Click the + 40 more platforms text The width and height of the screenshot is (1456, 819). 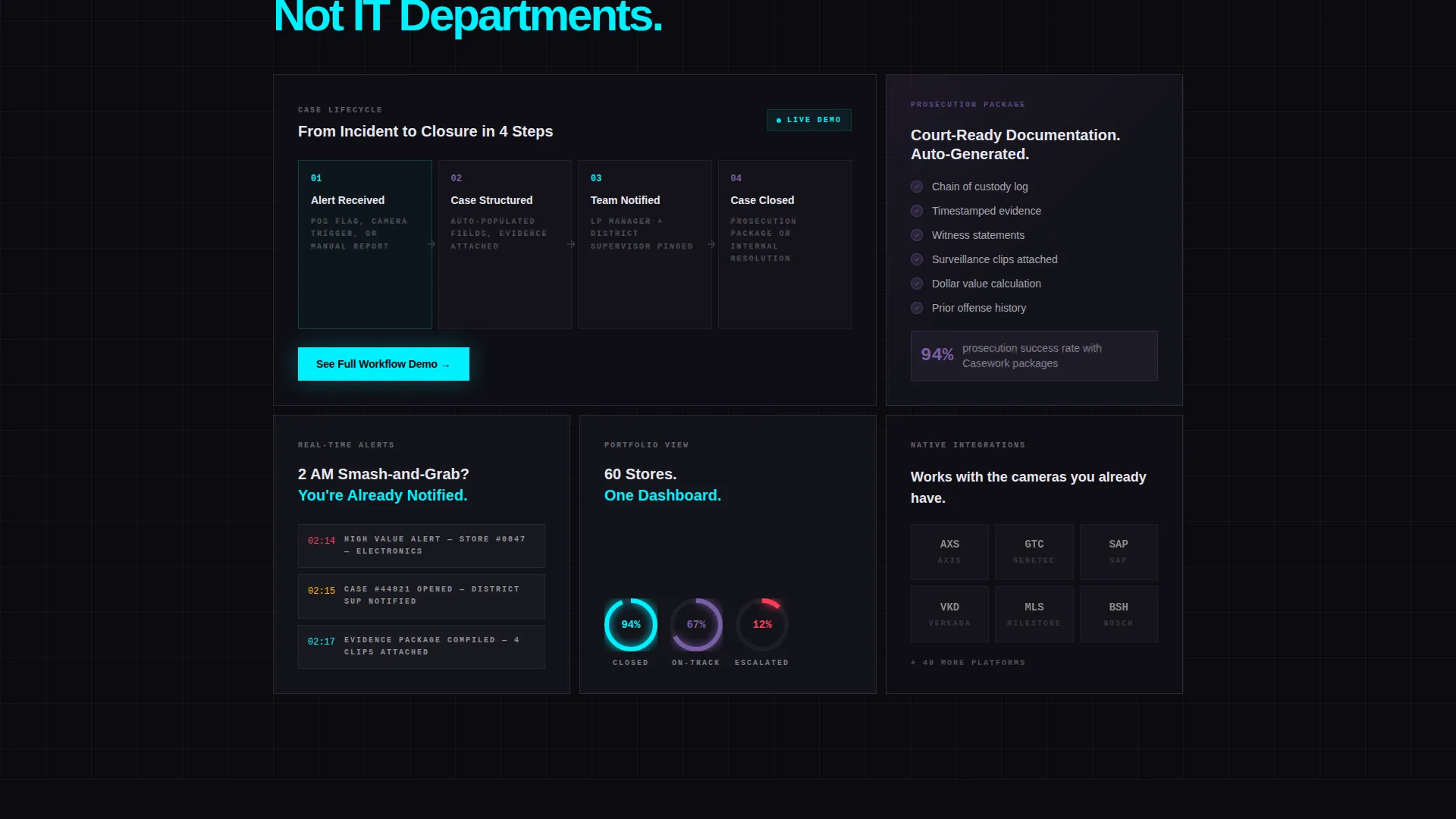[968, 663]
